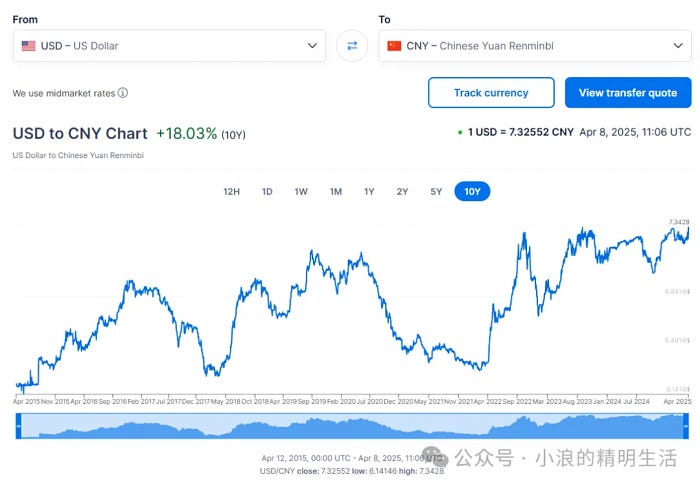Click the Track currency button
Viewport: 700px width, 486px height.
pyautogui.click(x=491, y=92)
